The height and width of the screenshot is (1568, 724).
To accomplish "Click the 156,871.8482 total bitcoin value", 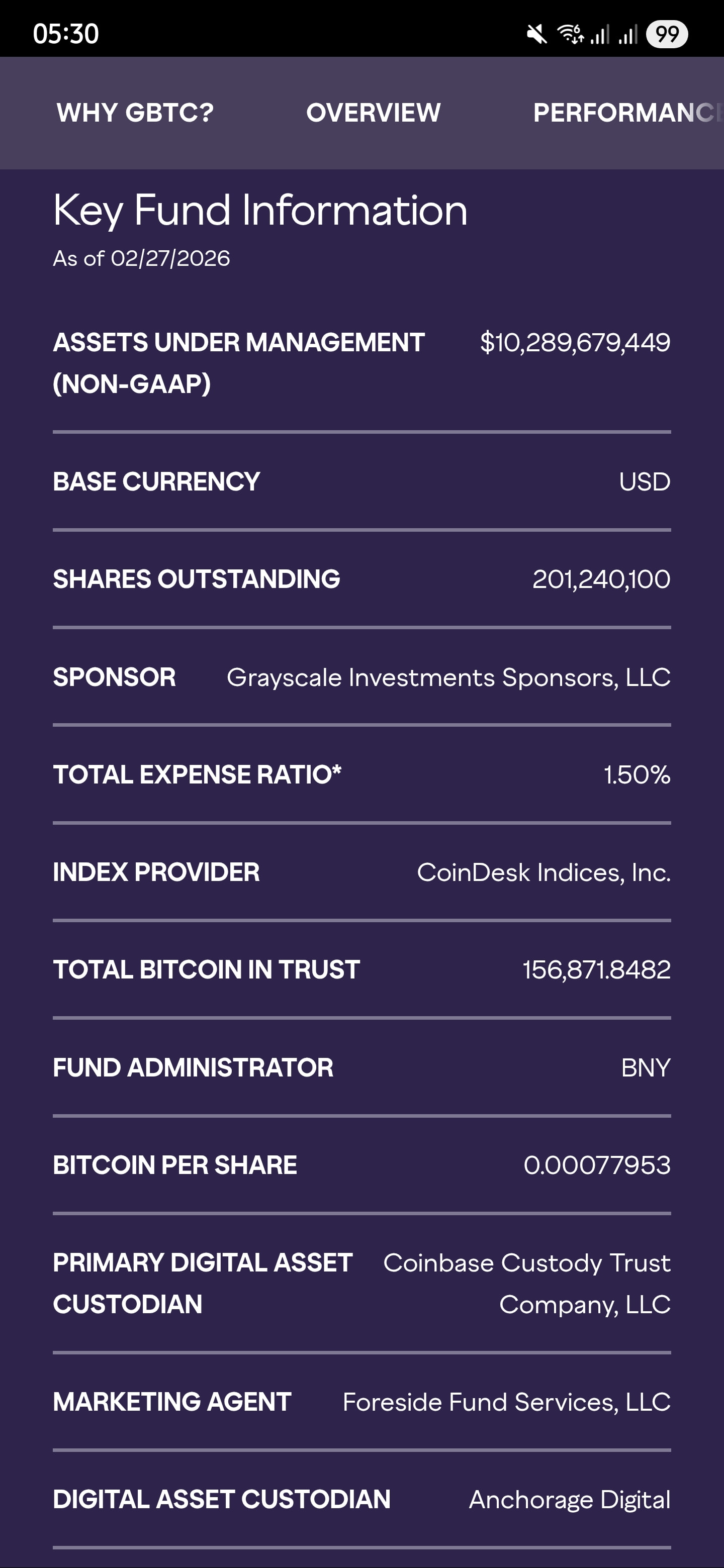I will (x=596, y=969).
